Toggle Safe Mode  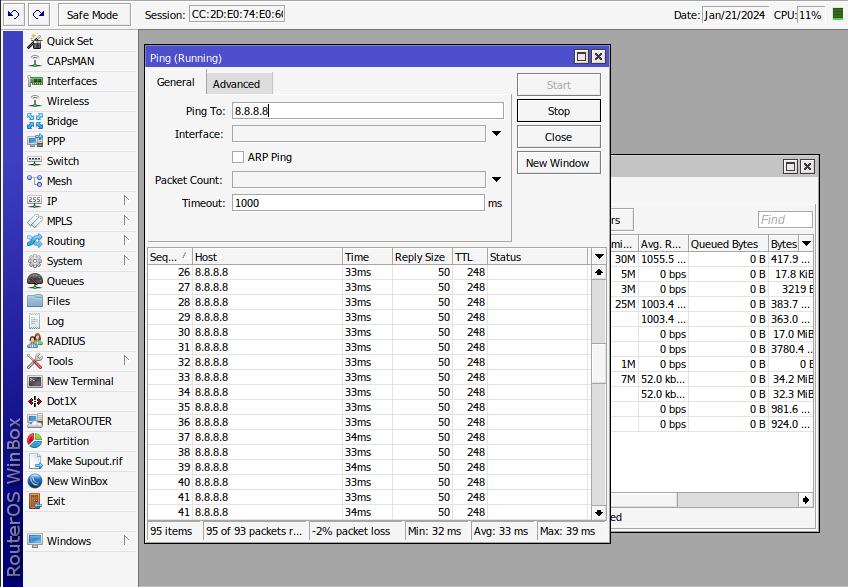click(92, 15)
